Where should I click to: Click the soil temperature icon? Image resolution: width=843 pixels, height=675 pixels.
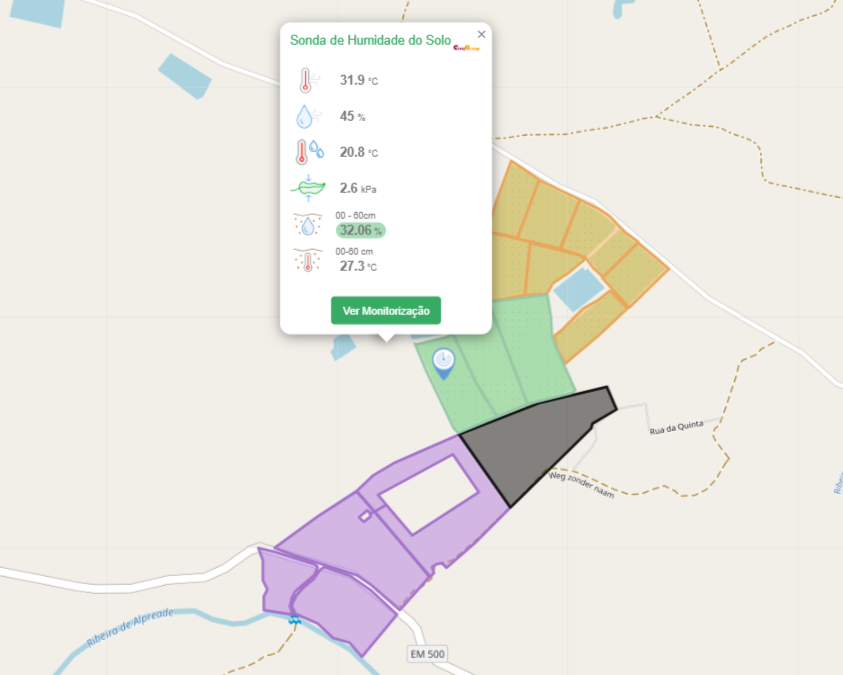click(307, 261)
